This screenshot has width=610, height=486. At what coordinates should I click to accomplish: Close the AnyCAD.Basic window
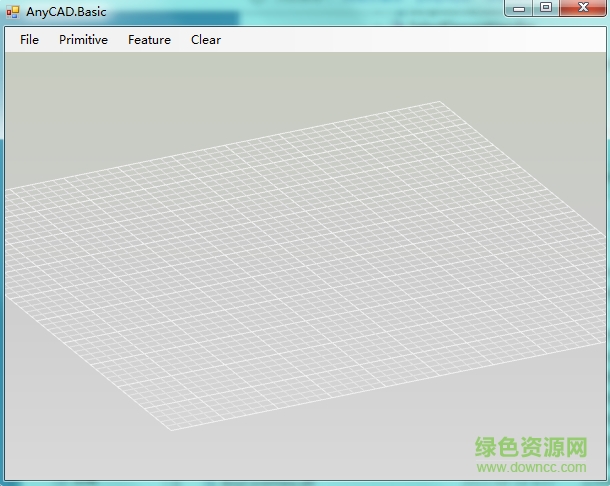pos(581,8)
